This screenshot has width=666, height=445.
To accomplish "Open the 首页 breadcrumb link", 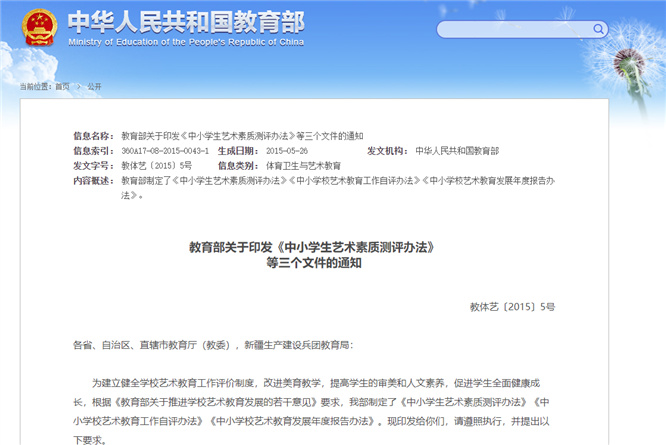I will pyautogui.click(x=62, y=87).
